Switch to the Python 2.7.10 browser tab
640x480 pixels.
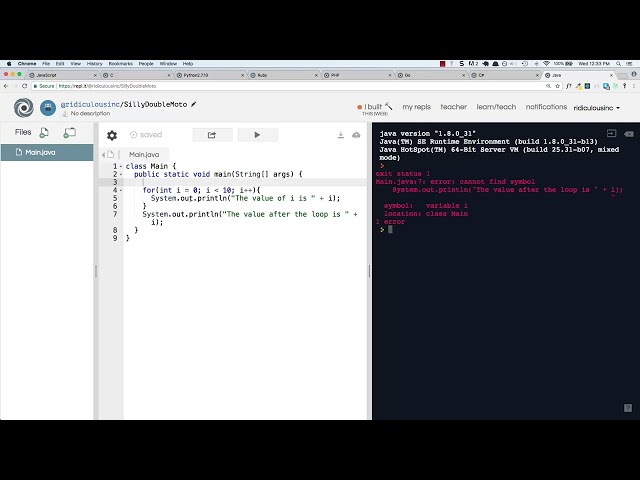click(210, 75)
